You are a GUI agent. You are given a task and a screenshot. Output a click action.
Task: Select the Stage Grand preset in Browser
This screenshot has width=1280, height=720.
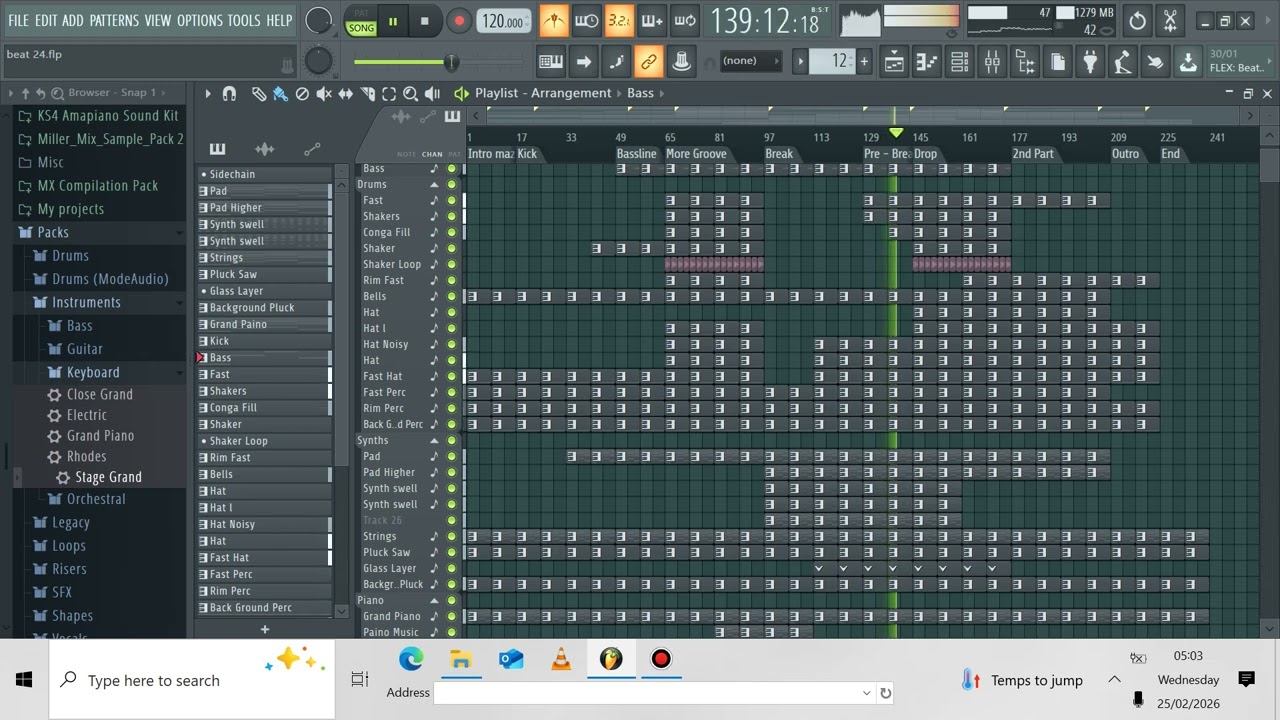(108, 477)
